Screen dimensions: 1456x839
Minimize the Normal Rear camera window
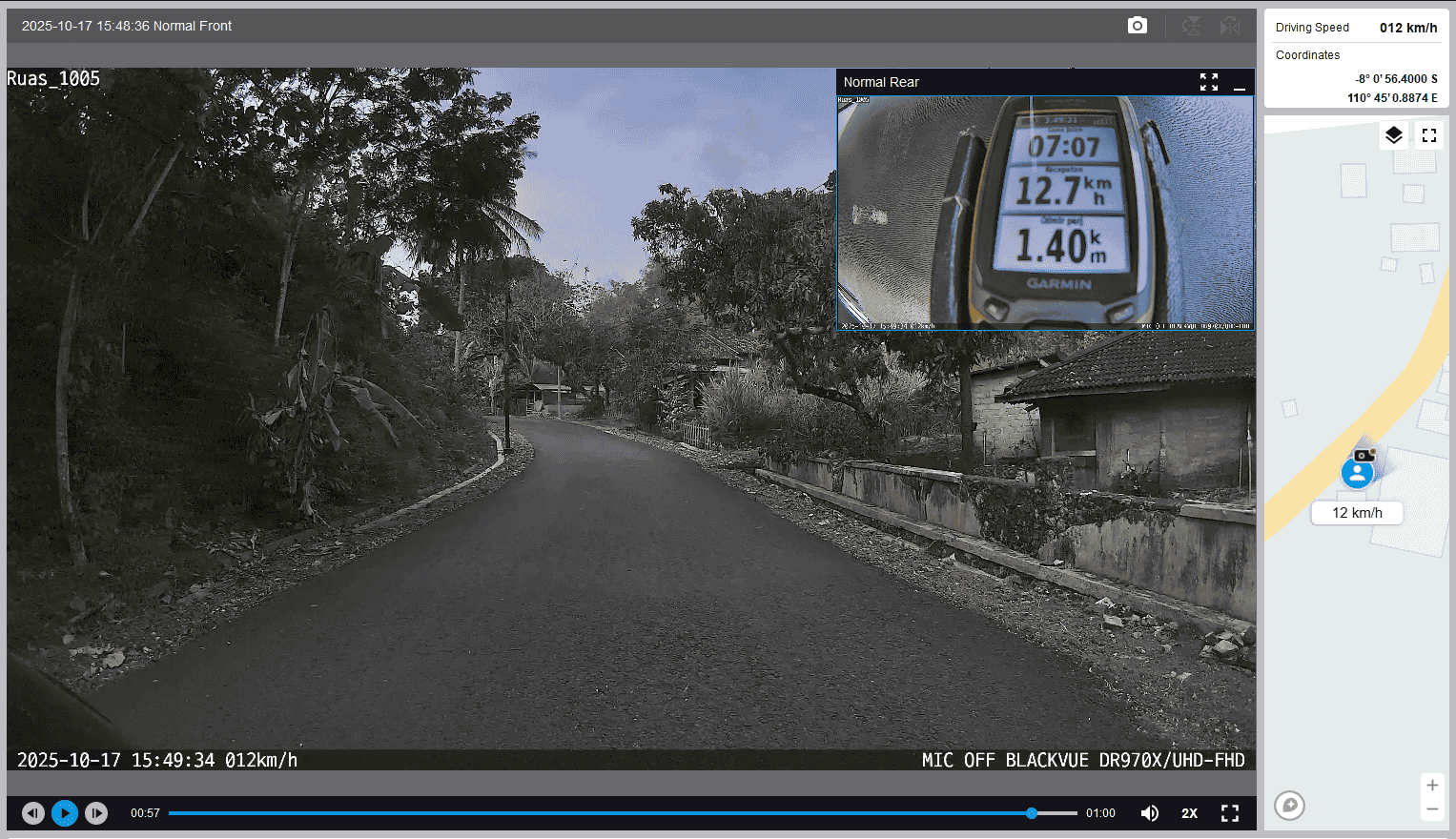click(1239, 83)
